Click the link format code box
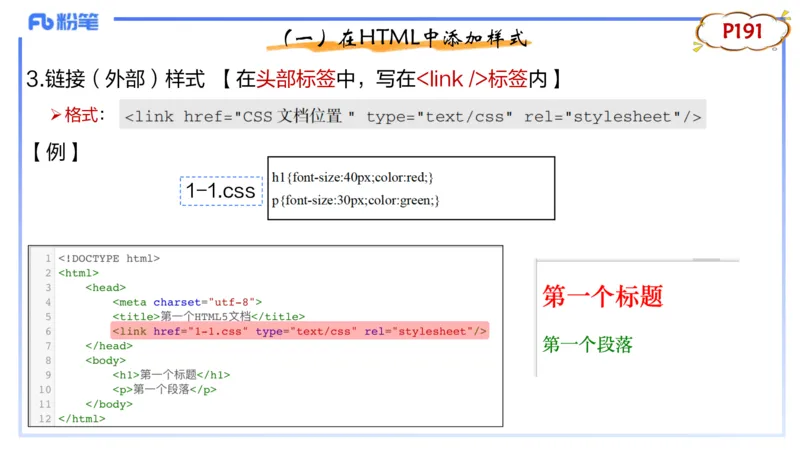 click(x=412, y=116)
